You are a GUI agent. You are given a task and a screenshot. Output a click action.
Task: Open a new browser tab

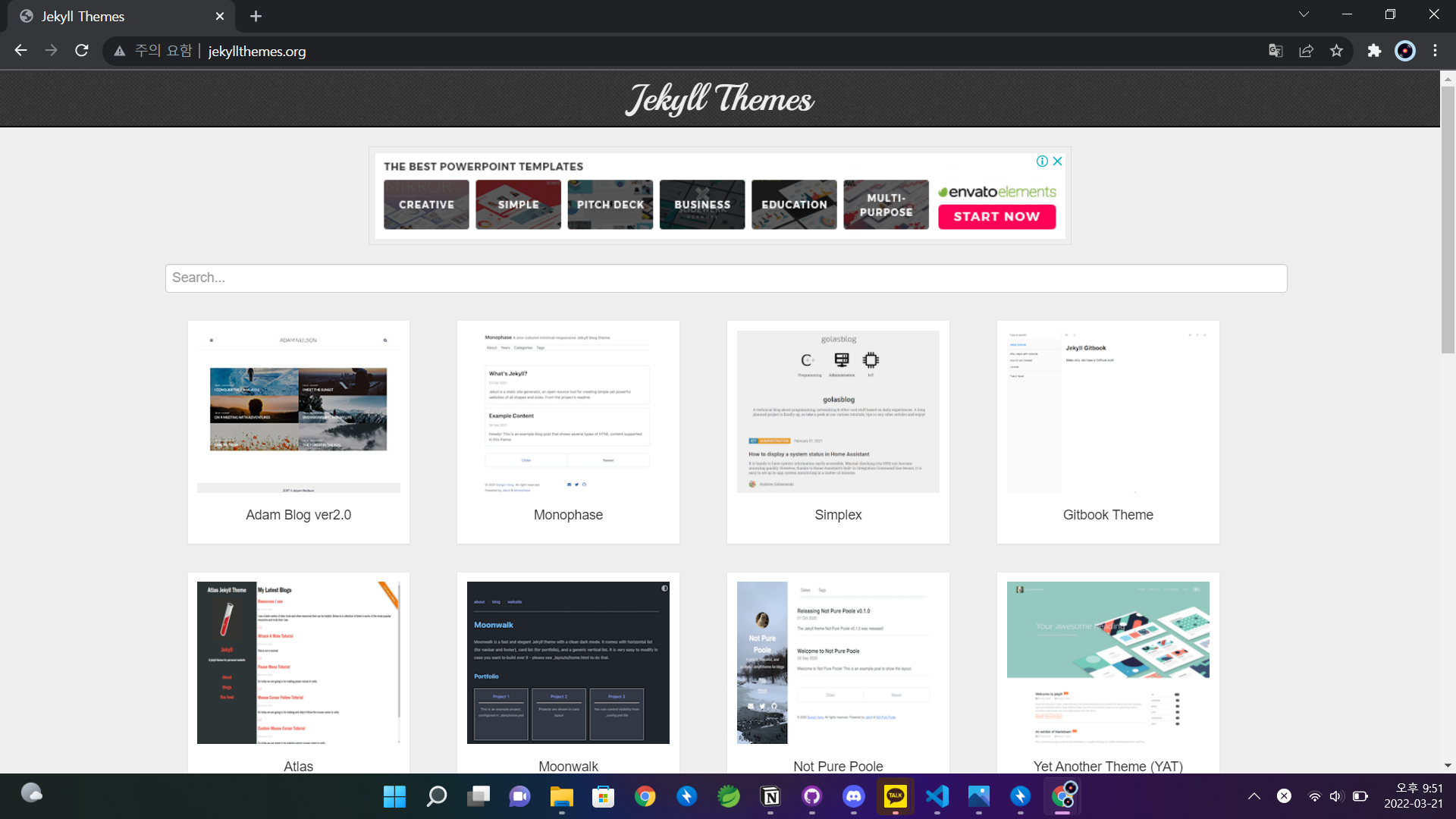(256, 16)
